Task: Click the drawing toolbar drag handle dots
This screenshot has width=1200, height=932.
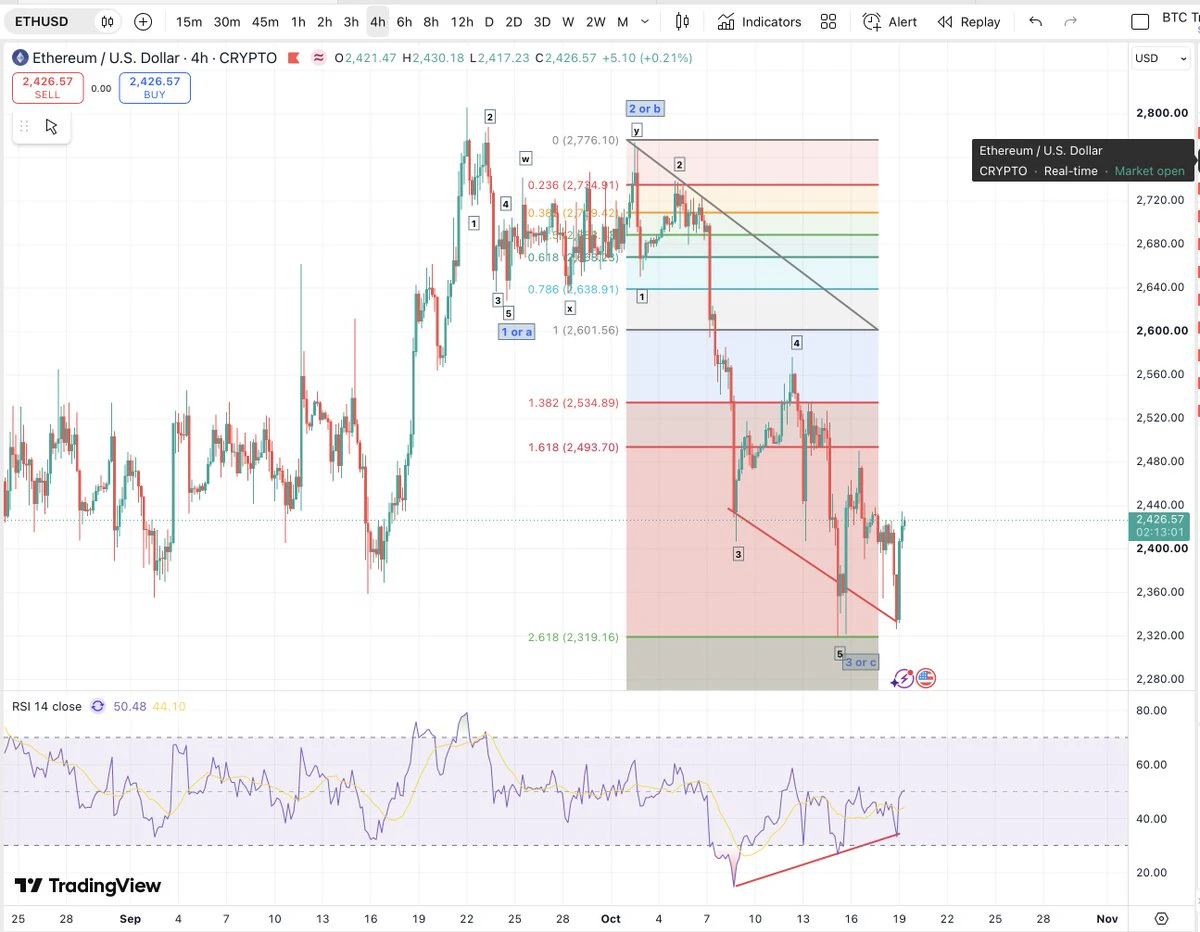Action: point(24,126)
